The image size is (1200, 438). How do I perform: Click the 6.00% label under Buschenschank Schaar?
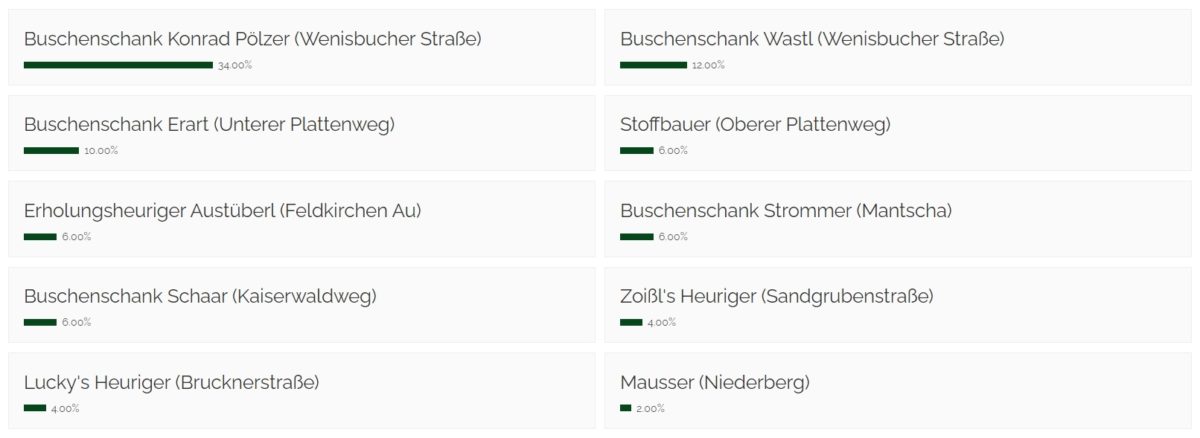[x=76, y=323]
